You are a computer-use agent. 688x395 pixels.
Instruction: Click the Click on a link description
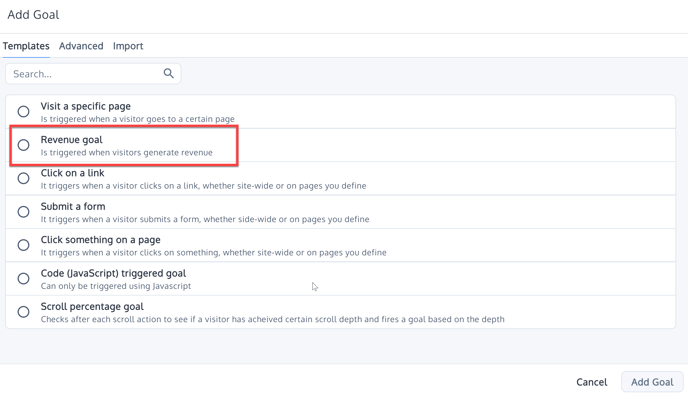pyautogui.click(x=204, y=186)
